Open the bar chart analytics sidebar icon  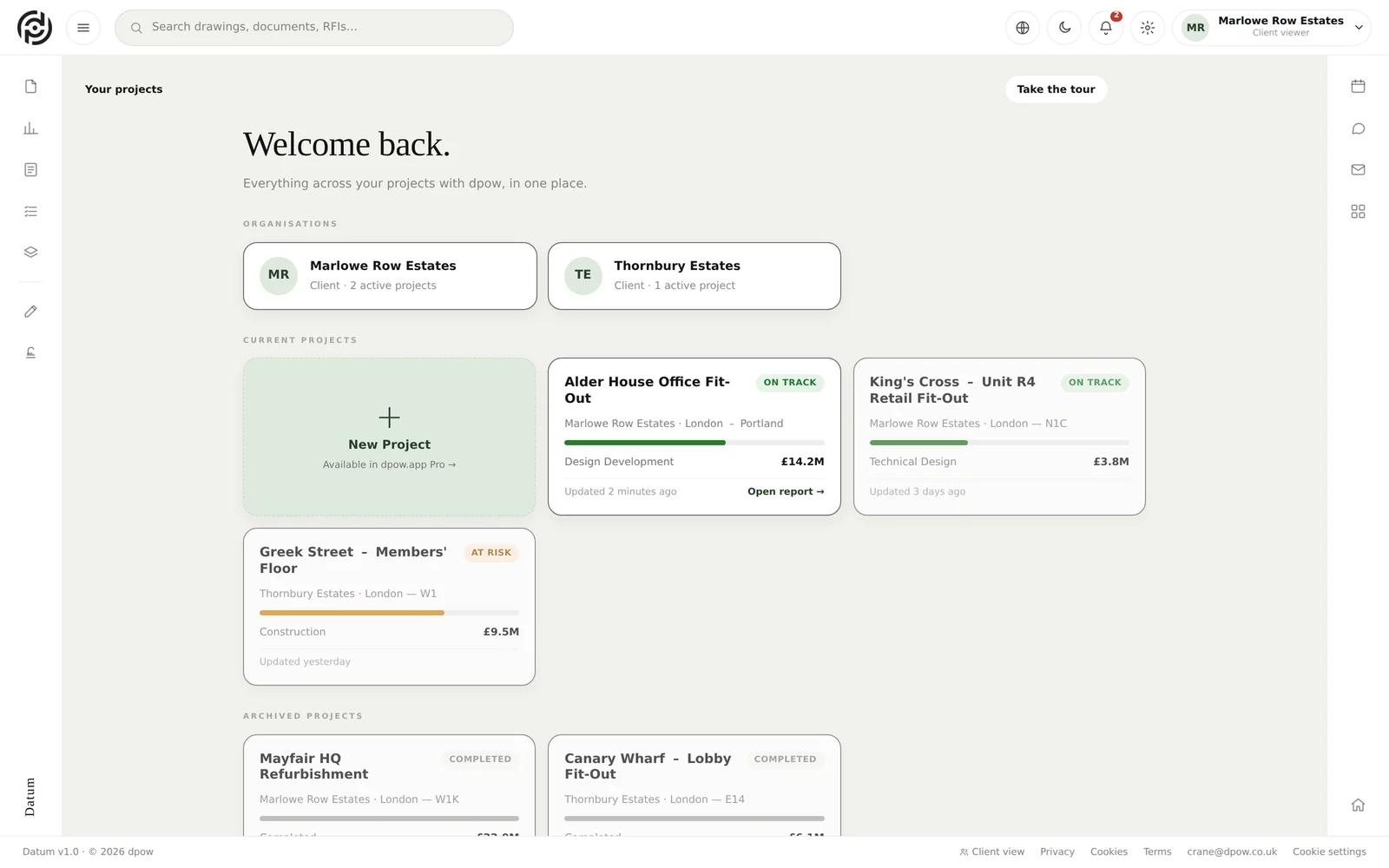[31, 128]
